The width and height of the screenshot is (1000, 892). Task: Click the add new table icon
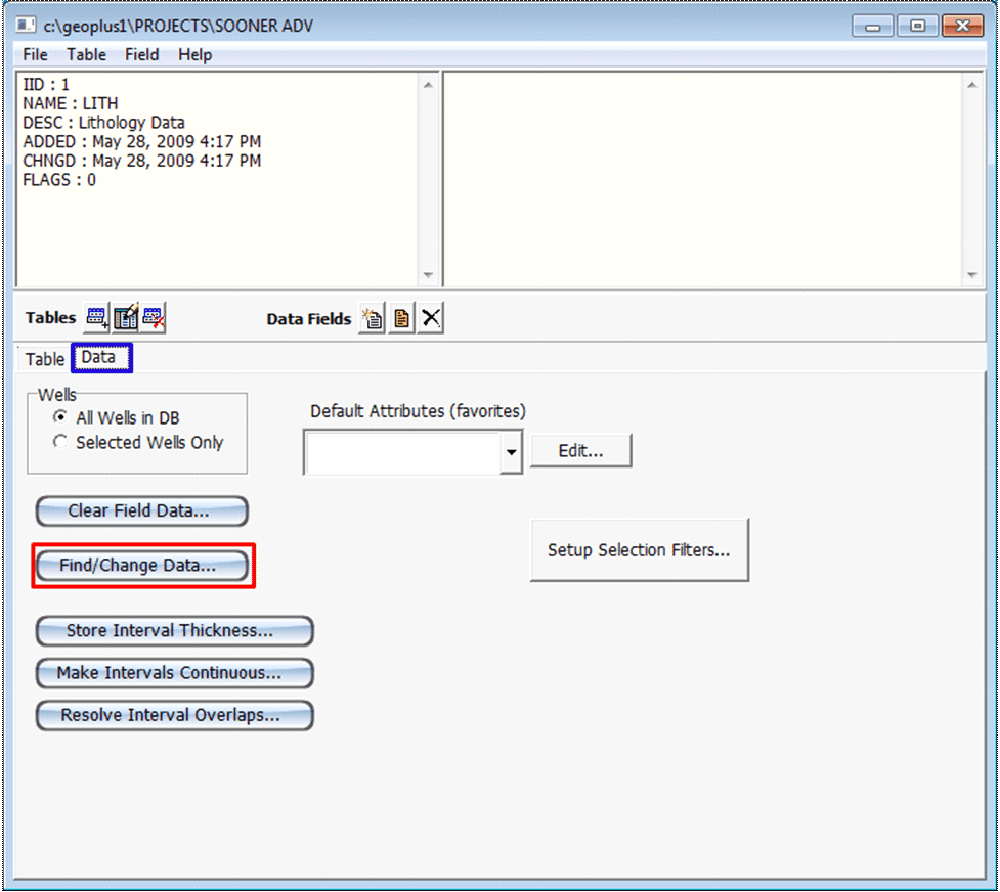click(97, 319)
